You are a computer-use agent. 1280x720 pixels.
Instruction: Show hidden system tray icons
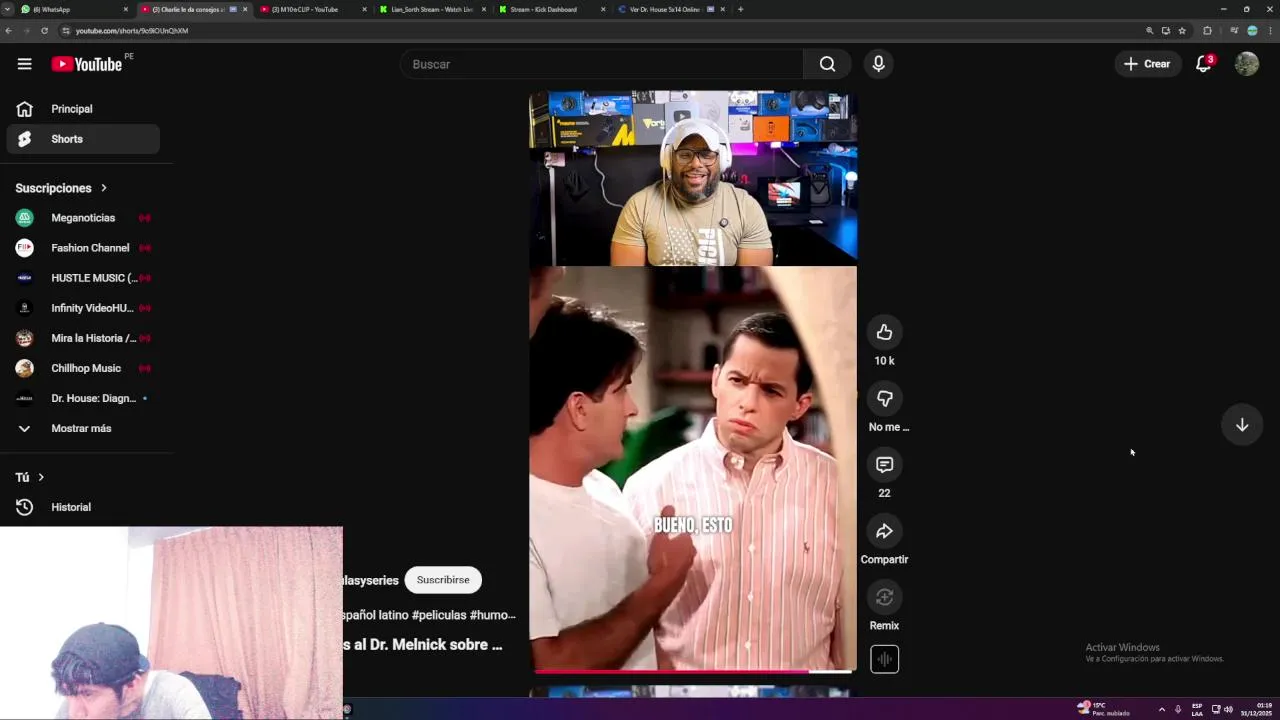(1161, 709)
